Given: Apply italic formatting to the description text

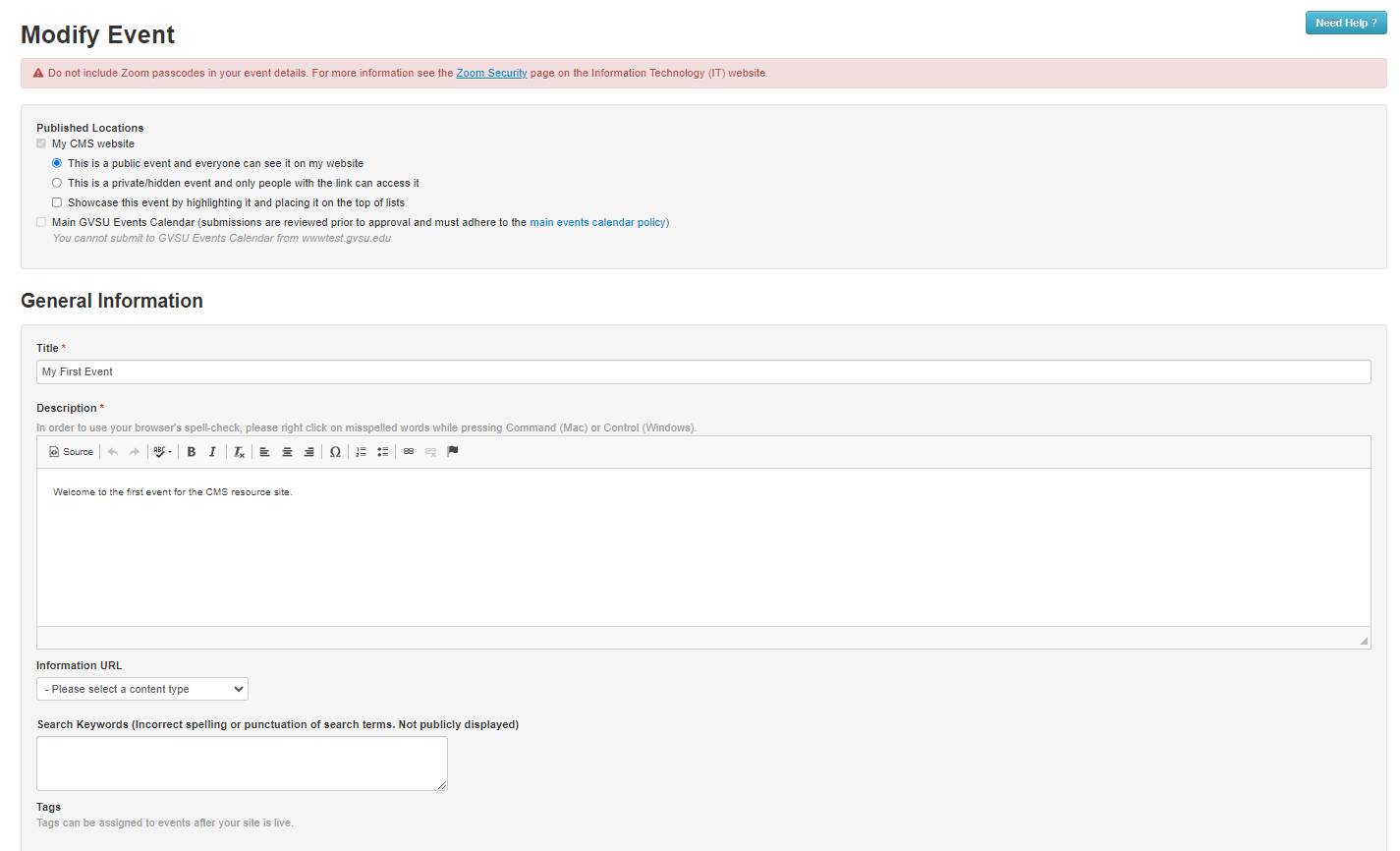Looking at the screenshot, I should (x=212, y=451).
